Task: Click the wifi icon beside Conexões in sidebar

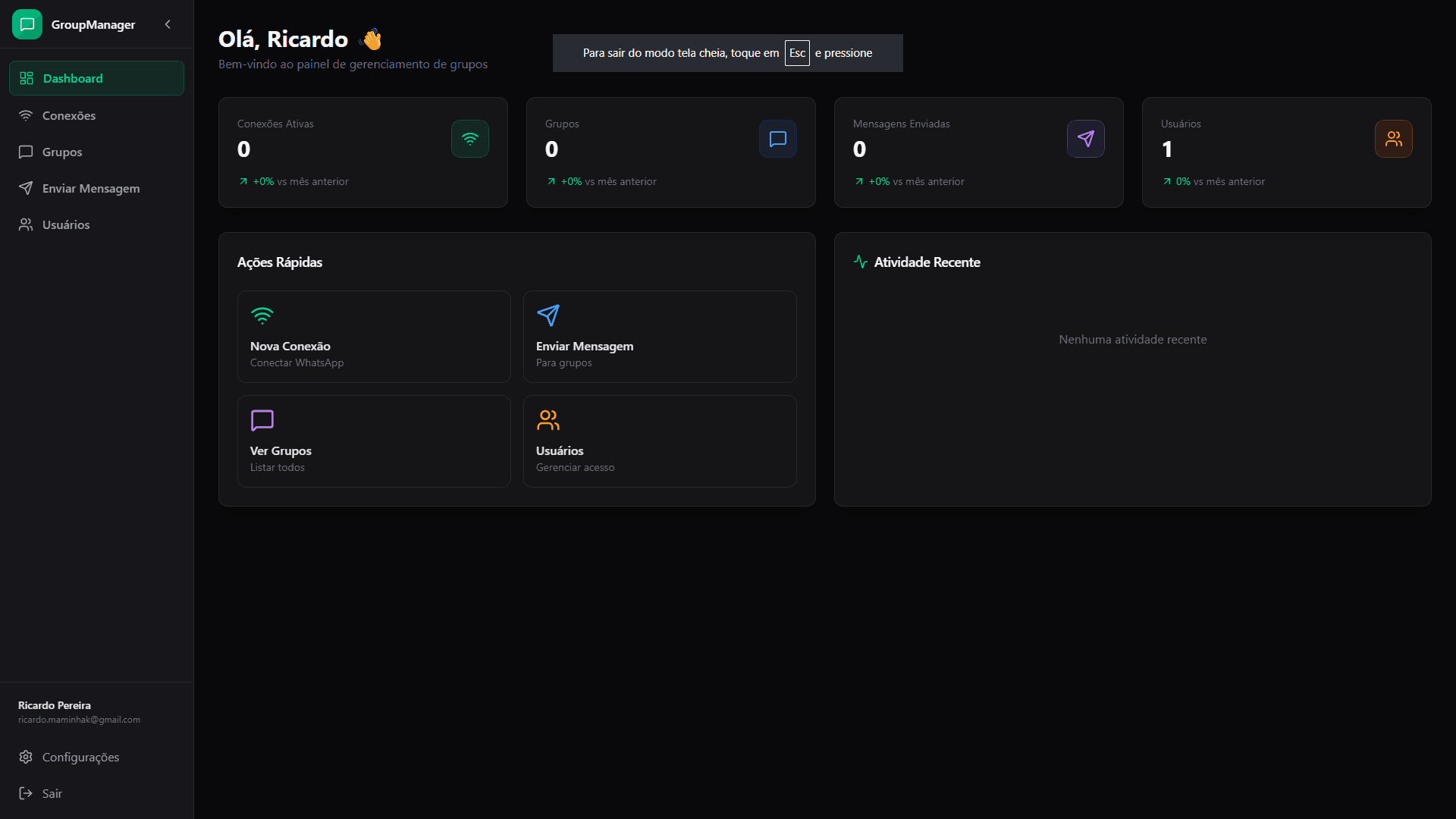Action: (26, 115)
